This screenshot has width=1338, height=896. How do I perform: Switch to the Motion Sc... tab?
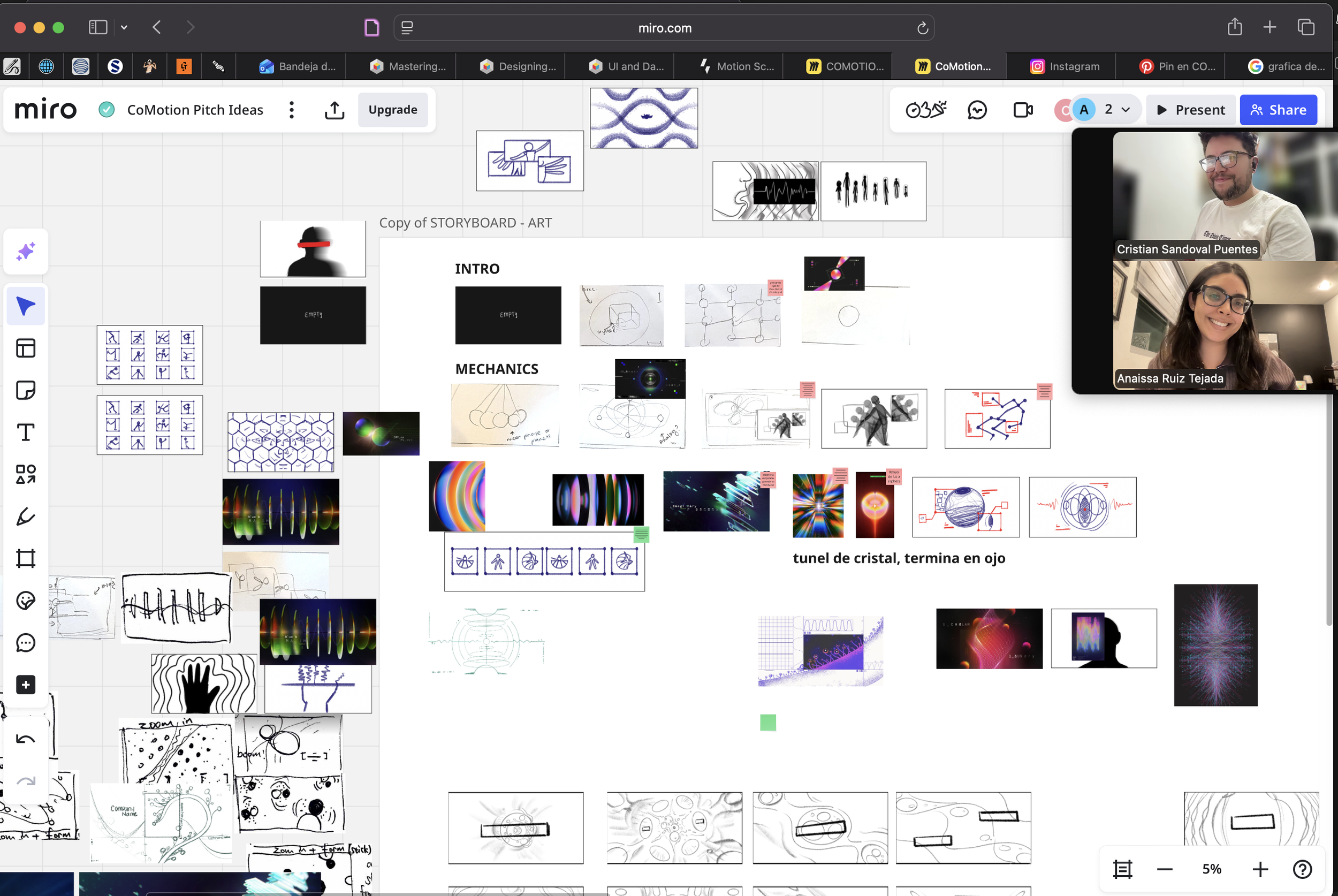(x=737, y=66)
